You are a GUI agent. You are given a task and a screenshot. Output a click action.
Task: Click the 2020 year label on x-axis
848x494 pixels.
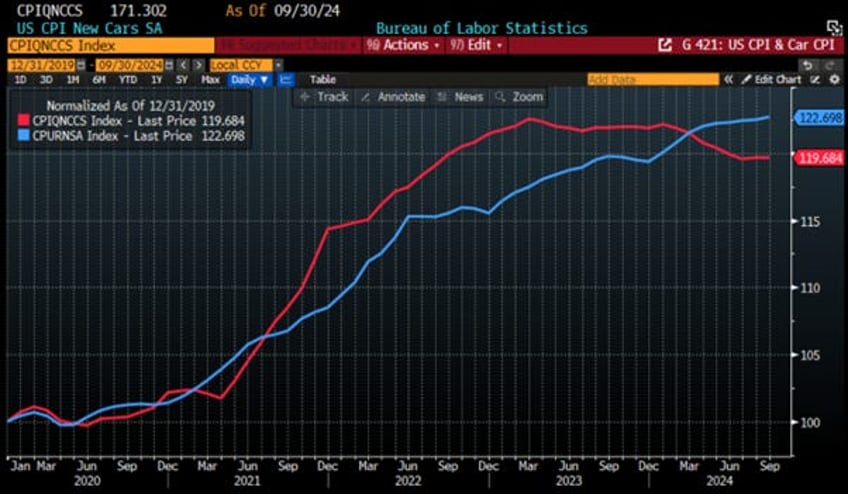point(87,480)
